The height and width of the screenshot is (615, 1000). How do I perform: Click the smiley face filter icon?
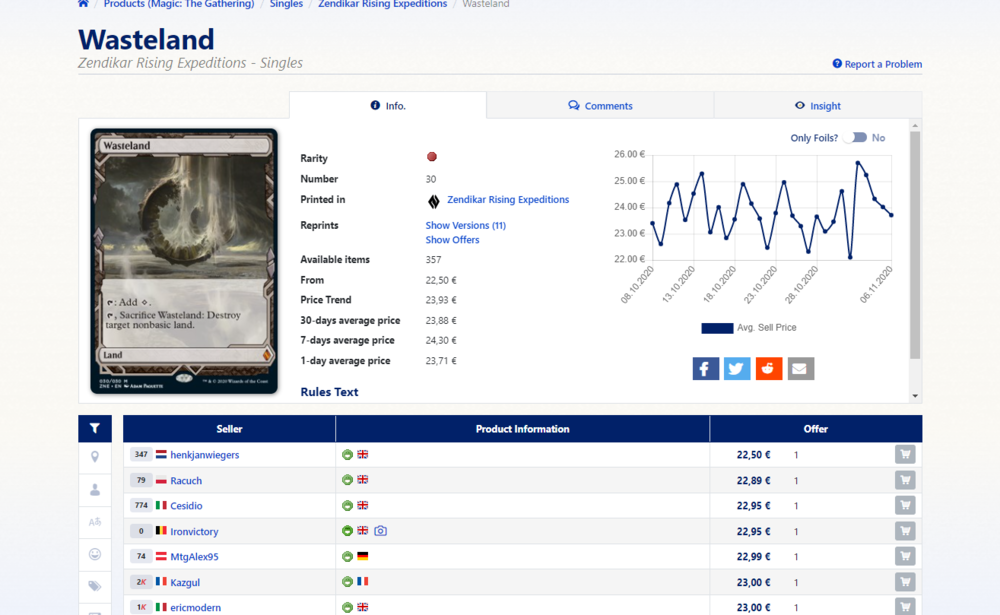point(95,554)
